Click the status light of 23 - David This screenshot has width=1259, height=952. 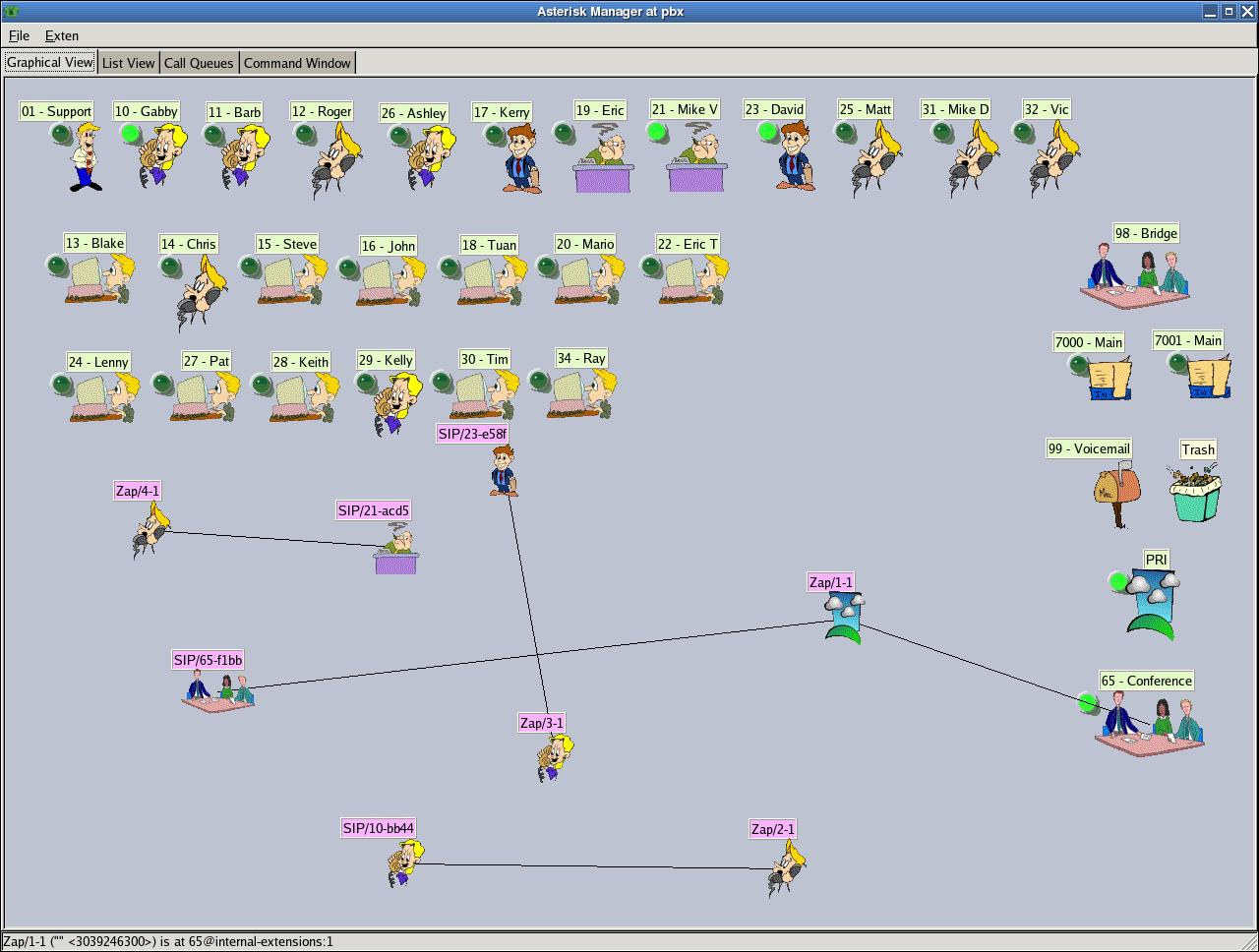[768, 131]
